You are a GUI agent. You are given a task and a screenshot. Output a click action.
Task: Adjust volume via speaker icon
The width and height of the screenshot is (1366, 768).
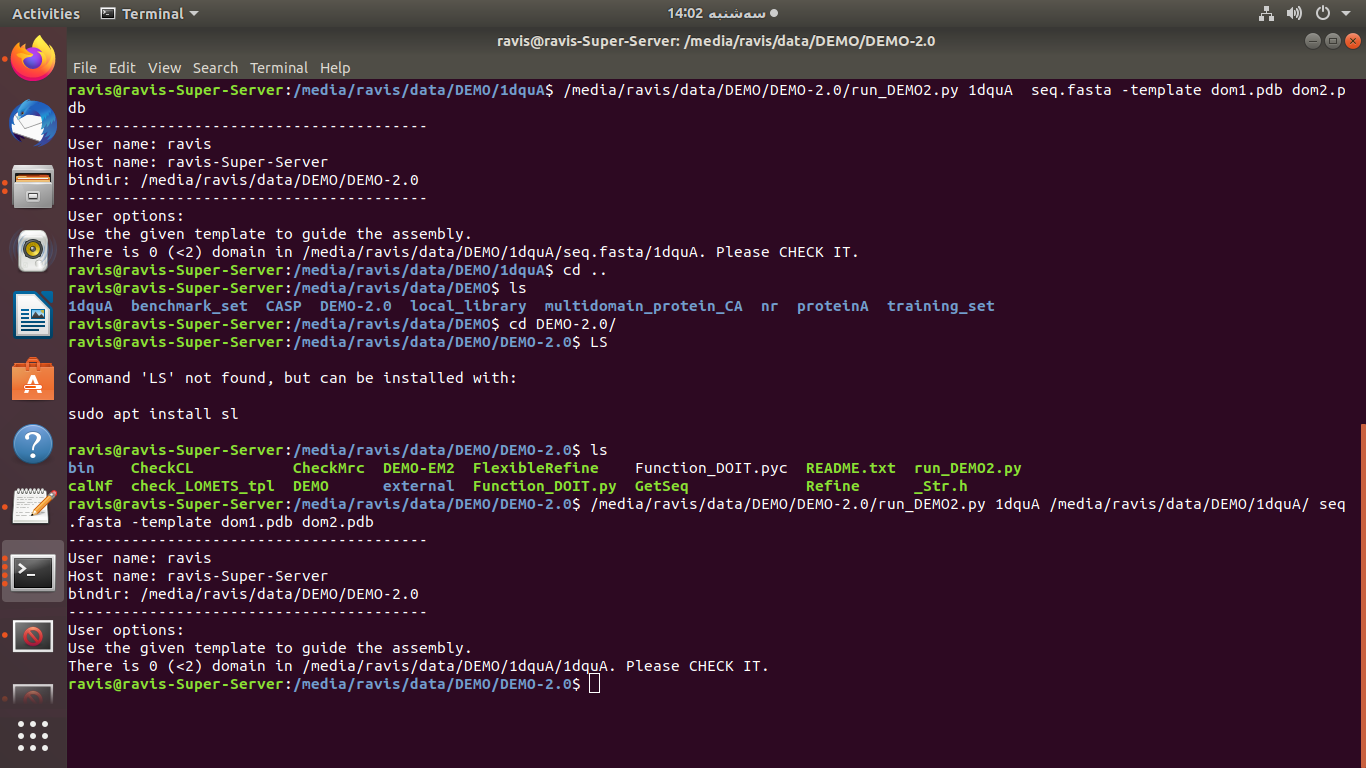pyautogui.click(x=1294, y=14)
